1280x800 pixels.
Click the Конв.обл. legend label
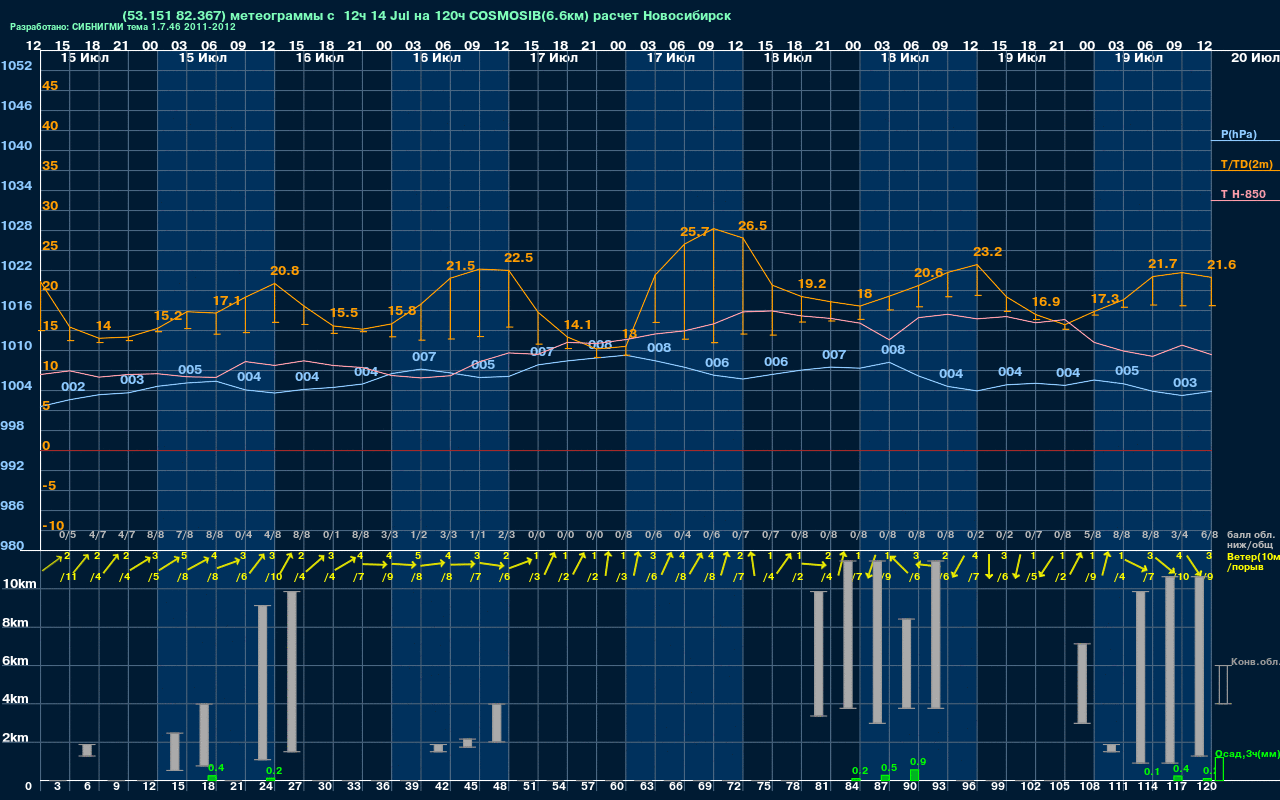1254,662
